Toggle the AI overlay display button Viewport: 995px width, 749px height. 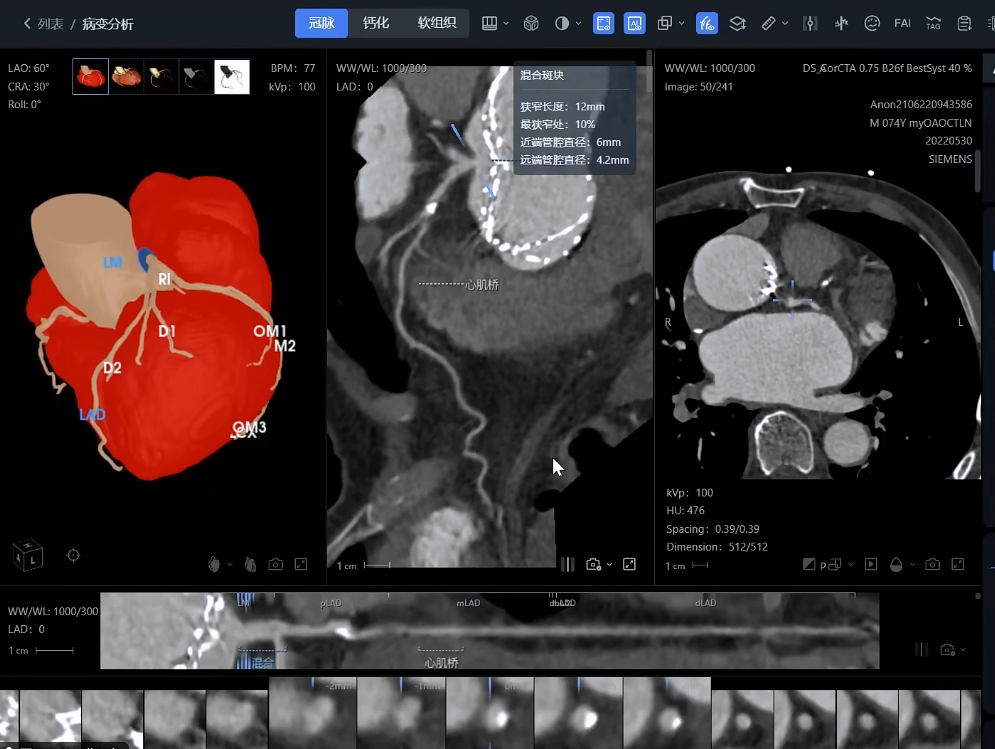[x=634, y=23]
